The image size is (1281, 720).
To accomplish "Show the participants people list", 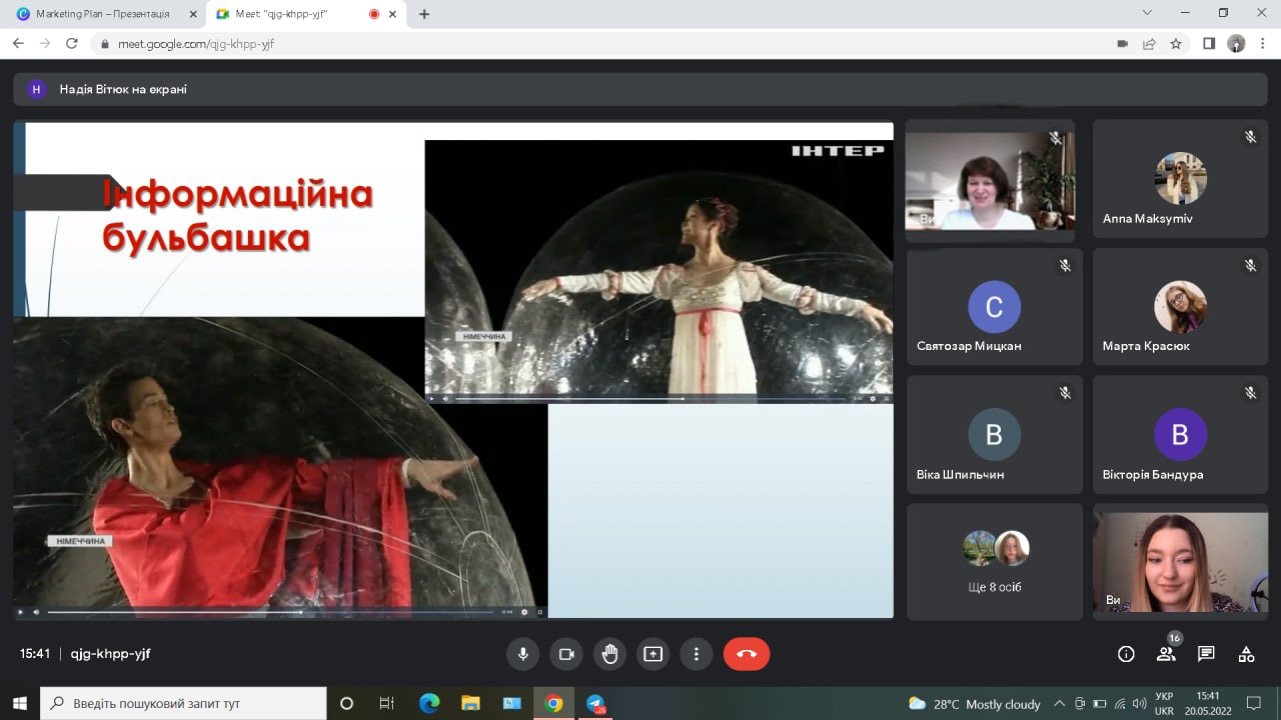I will (x=1166, y=654).
